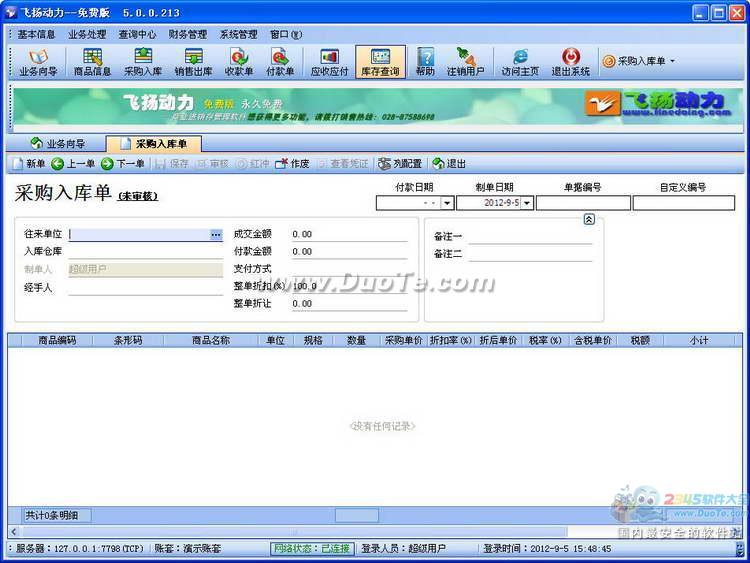Open 列配置 column configuration
Viewport: 750px width, 563px height.
(400, 164)
